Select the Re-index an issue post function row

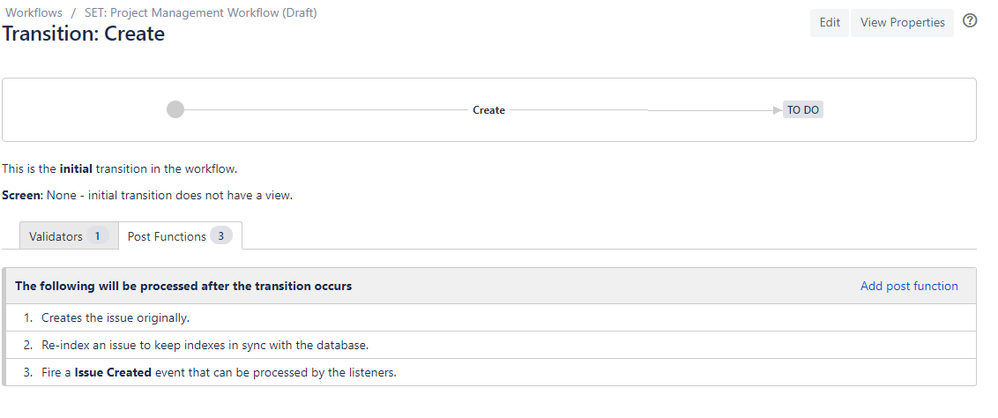[489, 345]
